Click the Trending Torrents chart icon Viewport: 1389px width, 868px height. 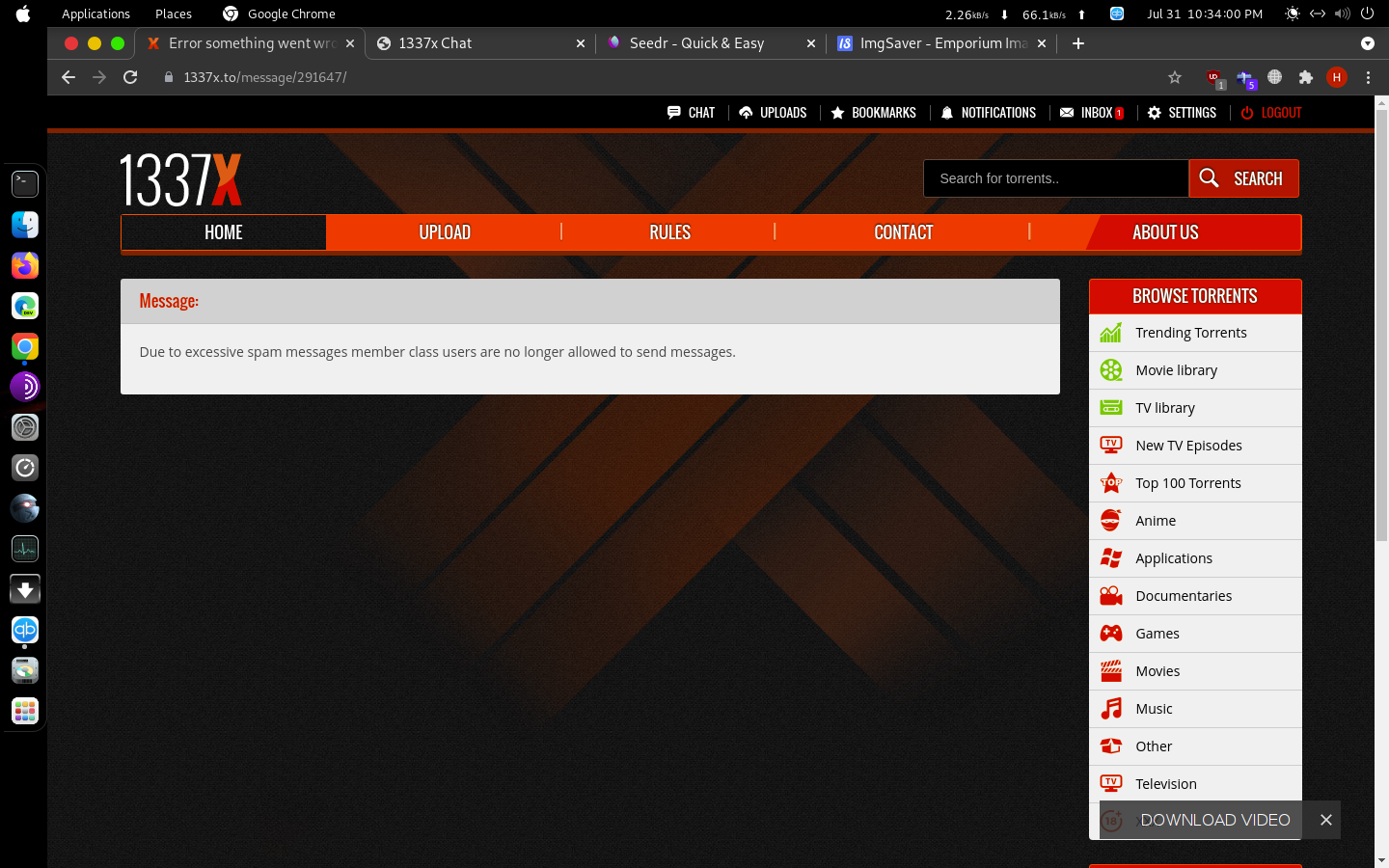click(1111, 333)
